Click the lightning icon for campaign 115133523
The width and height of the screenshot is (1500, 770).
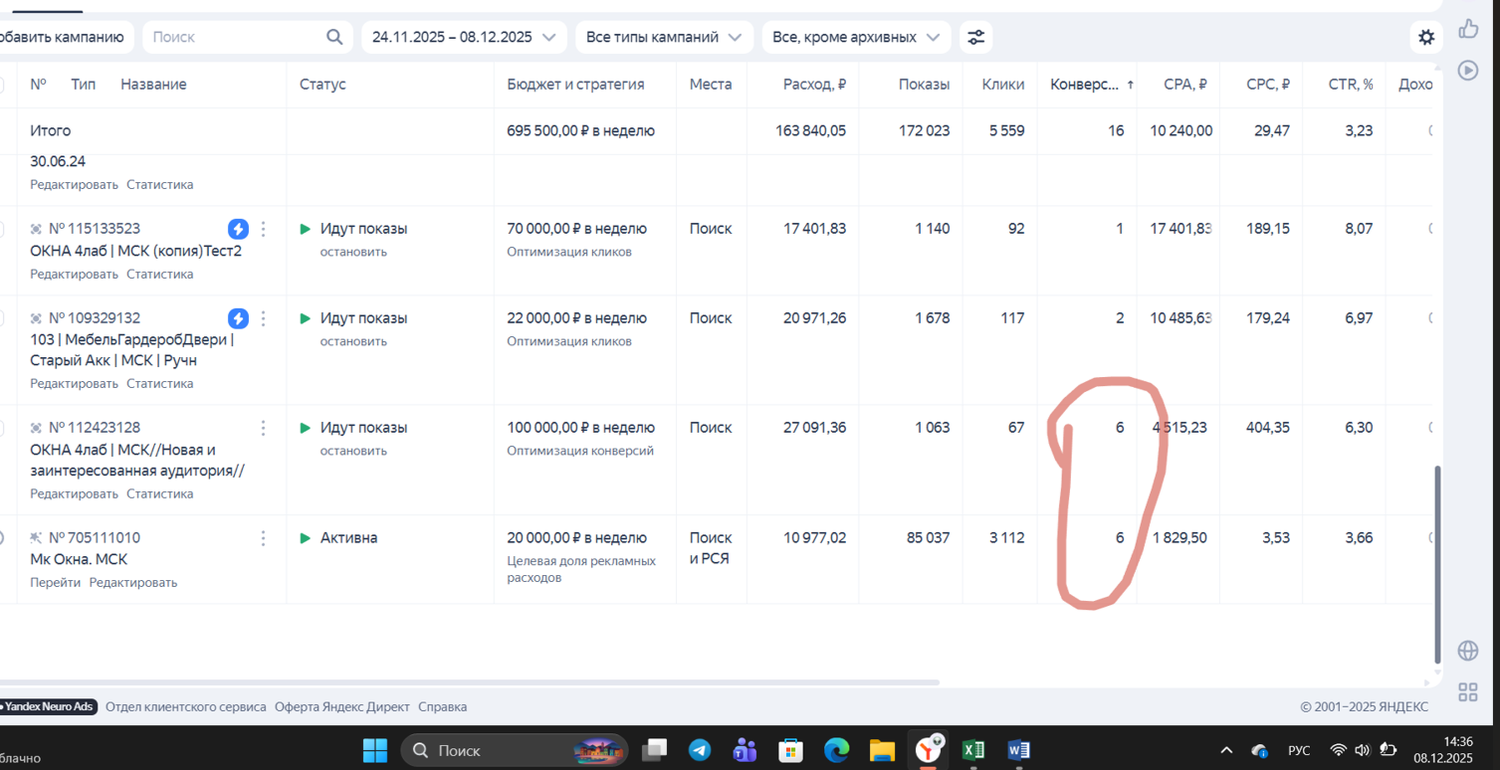tap(238, 229)
